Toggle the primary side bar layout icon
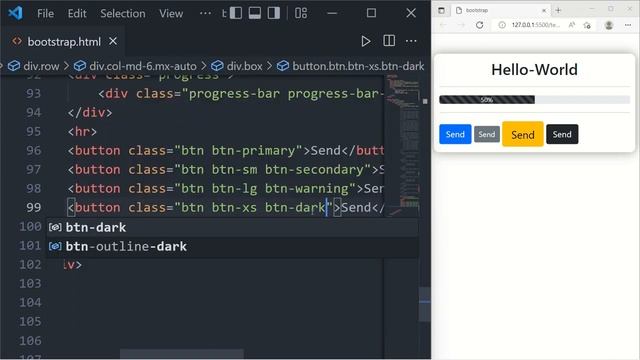The image size is (640, 360). 236,13
